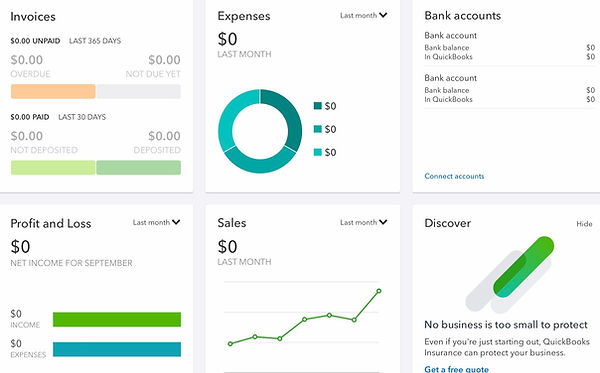Viewport: 600px width, 373px height.
Task: Click the green Deposited invoices bar
Action: point(139,168)
